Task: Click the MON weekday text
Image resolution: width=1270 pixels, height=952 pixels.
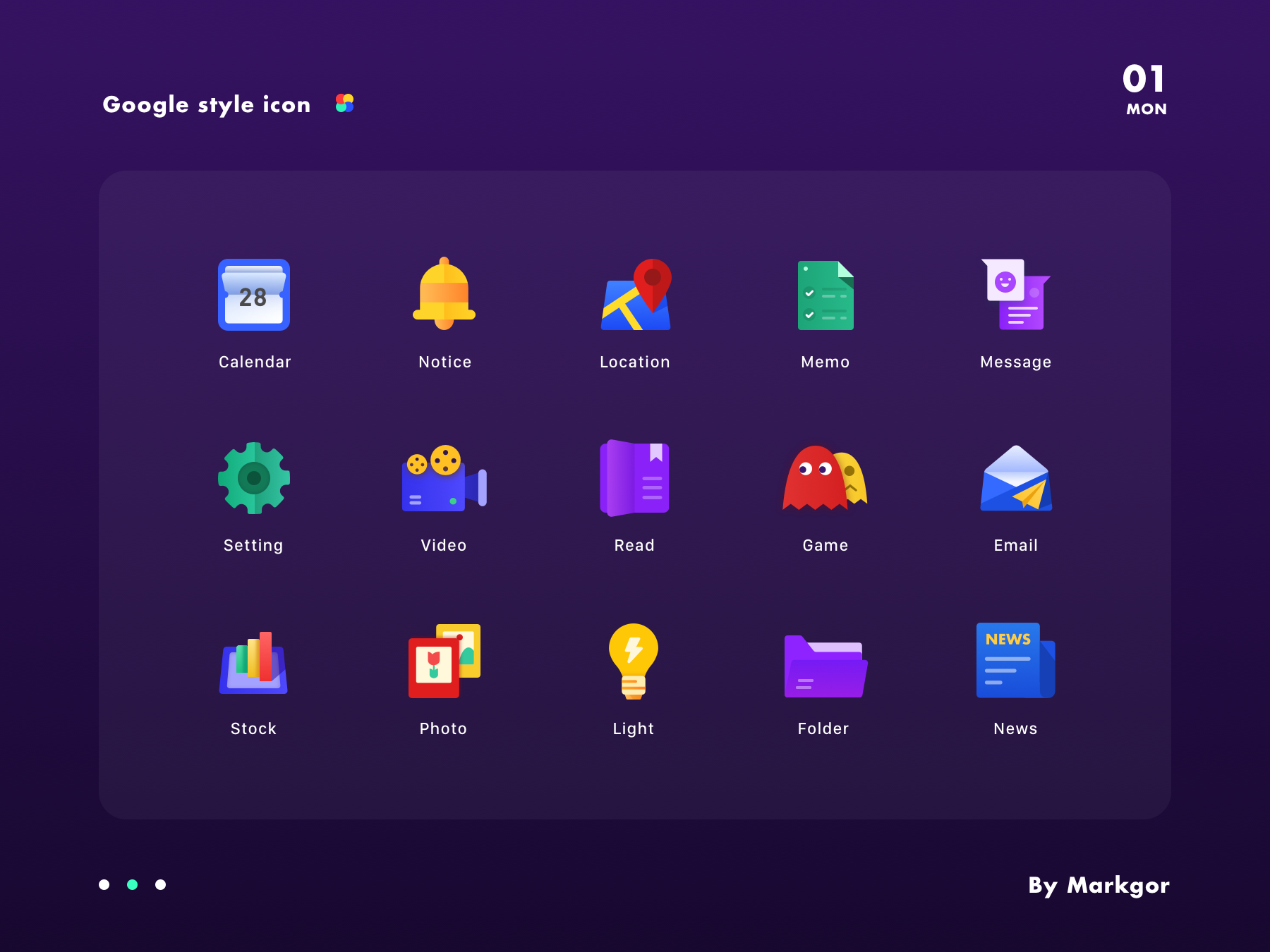Action: (1147, 109)
